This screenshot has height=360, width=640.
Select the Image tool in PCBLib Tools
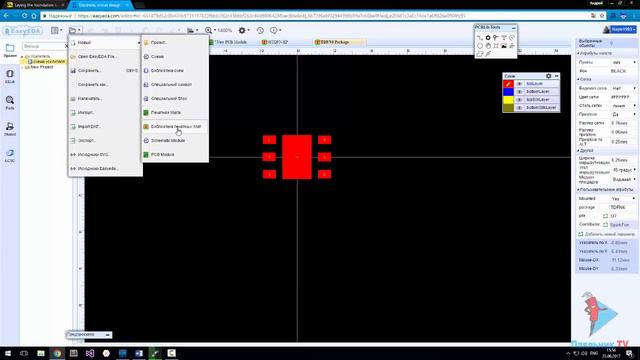pyautogui.click(x=504, y=46)
